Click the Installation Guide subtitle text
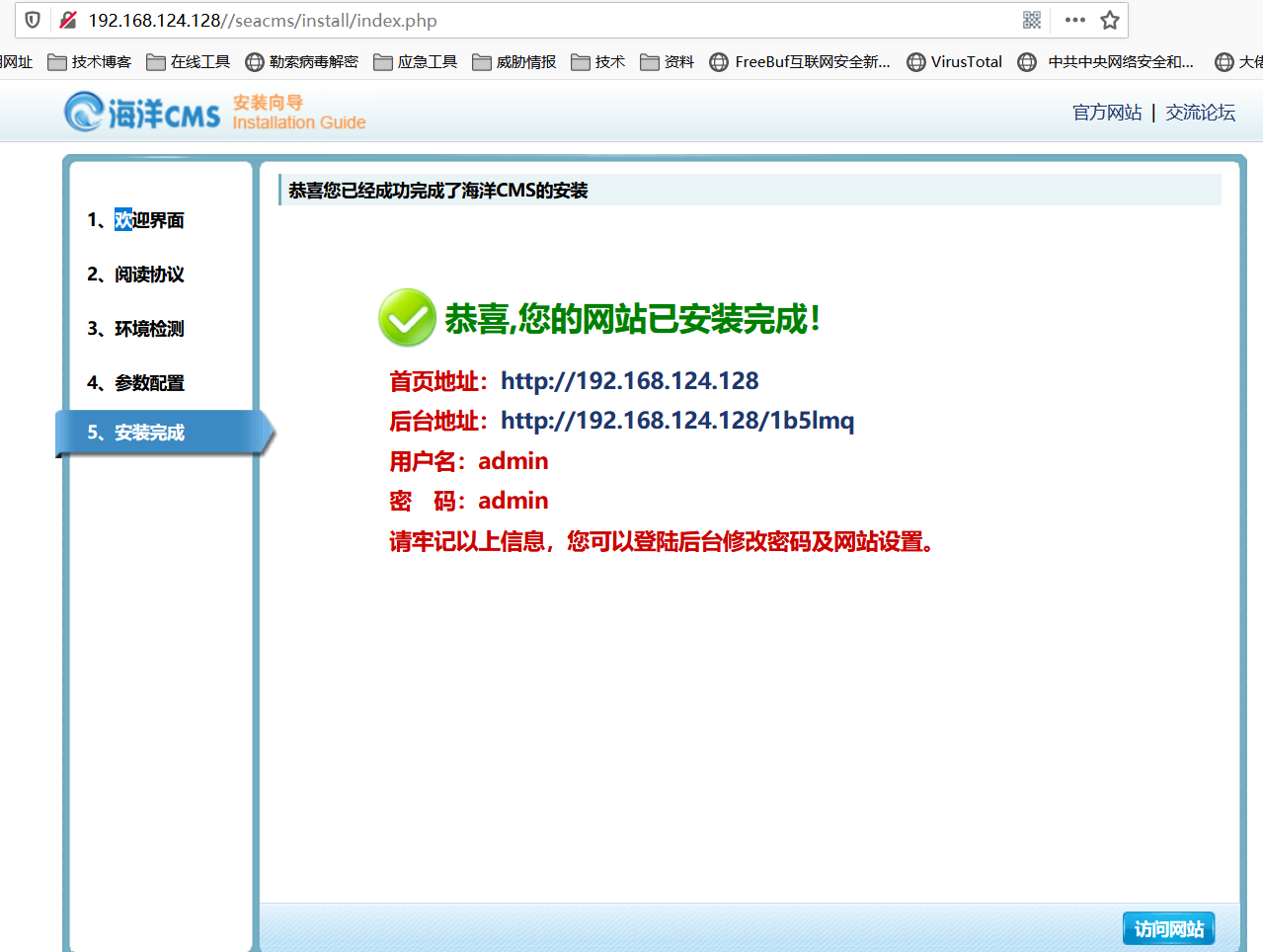Viewport: 1263px width, 952px height. [299, 122]
